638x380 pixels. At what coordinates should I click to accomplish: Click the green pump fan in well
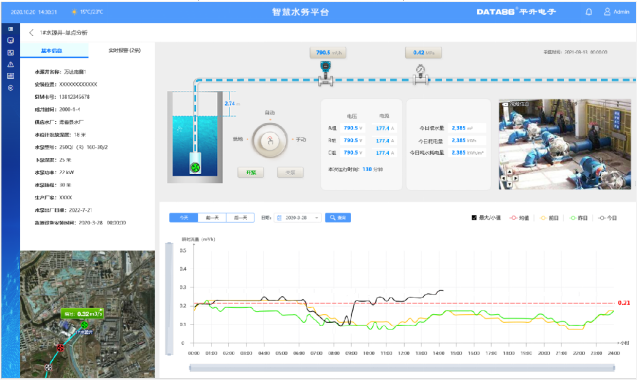[195, 167]
